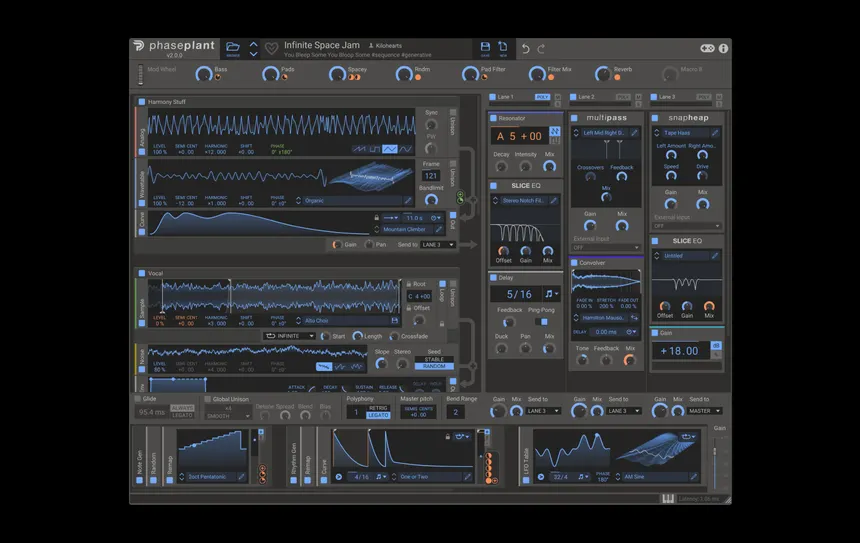Screen dimensions: 860x543
Task: Click the LEGATO button under Polyphony
Action: tap(378, 415)
